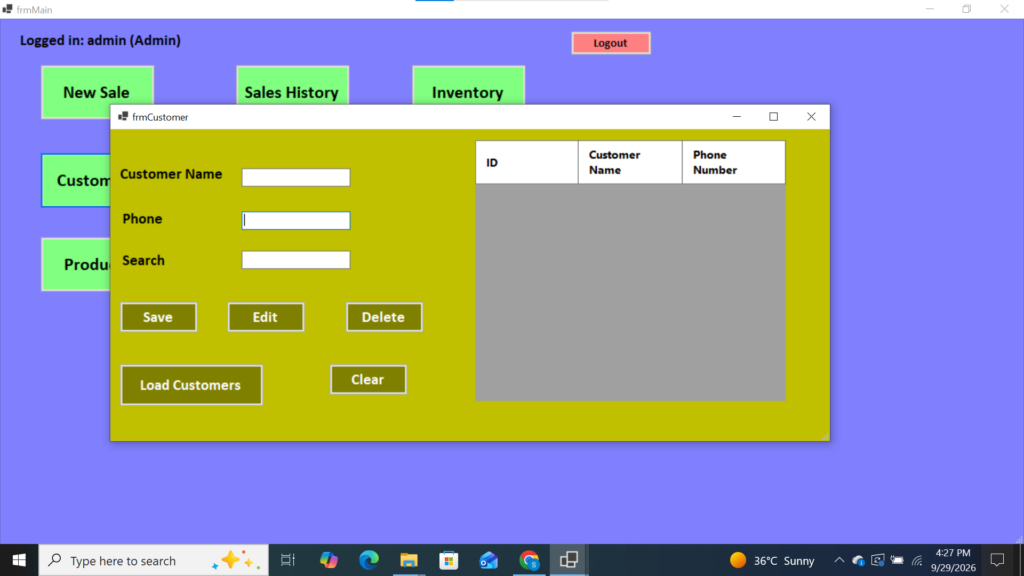Open Inventory in the frmMain window
1024x576 pixels.
(x=468, y=85)
